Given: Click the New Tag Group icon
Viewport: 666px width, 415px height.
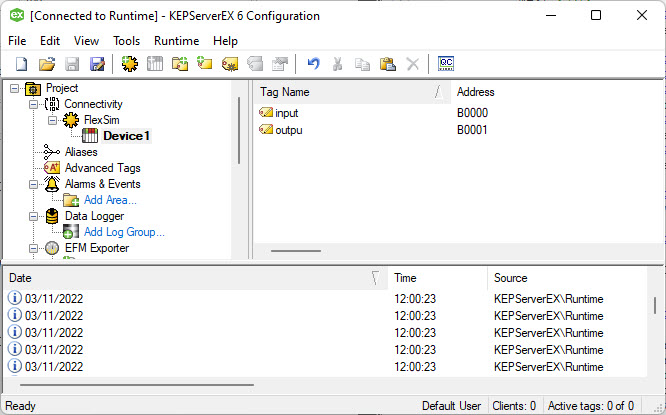Looking at the screenshot, I should (180, 64).
